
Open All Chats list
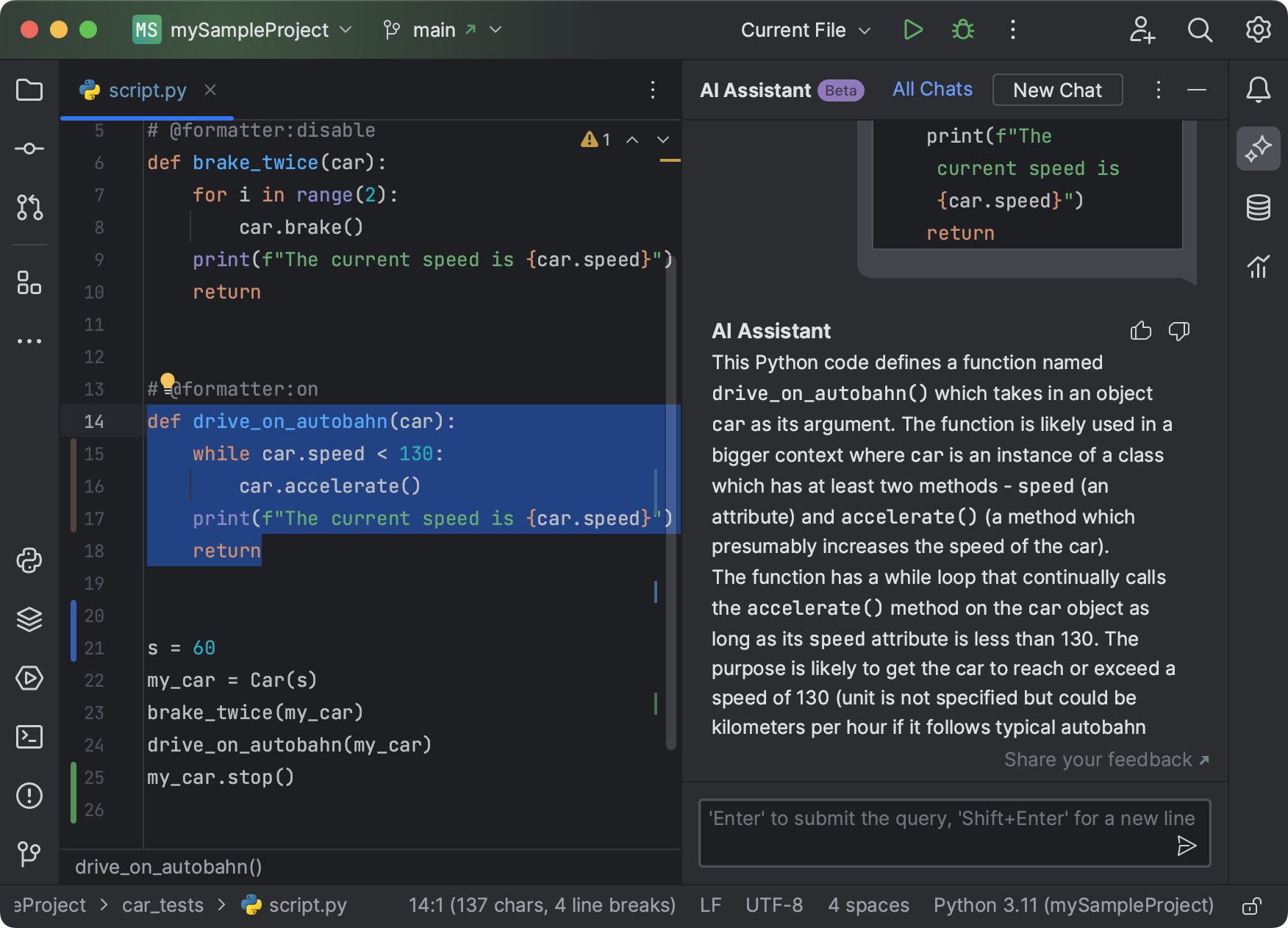(932, 90)
